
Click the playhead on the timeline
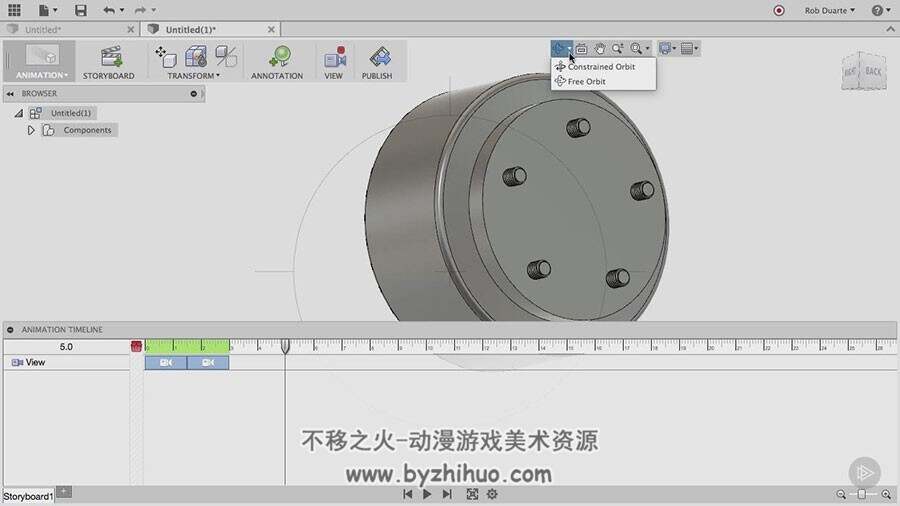285,346
